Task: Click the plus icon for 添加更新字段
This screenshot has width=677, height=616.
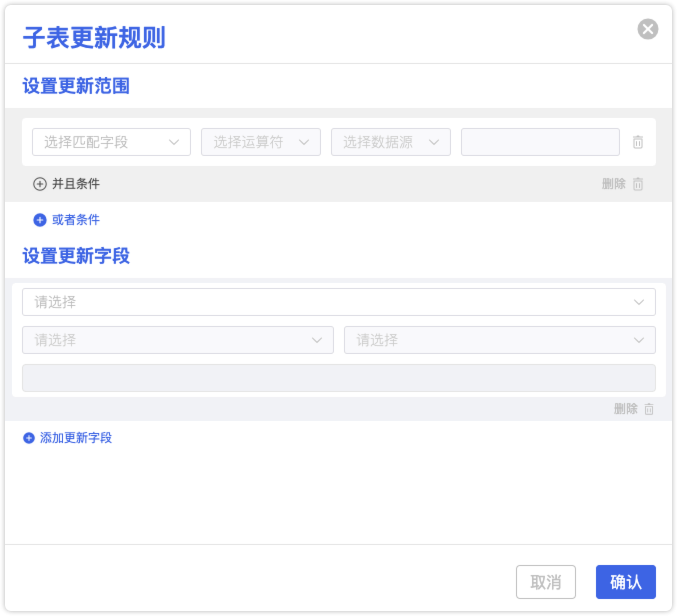Action: (x=29, y=438)
